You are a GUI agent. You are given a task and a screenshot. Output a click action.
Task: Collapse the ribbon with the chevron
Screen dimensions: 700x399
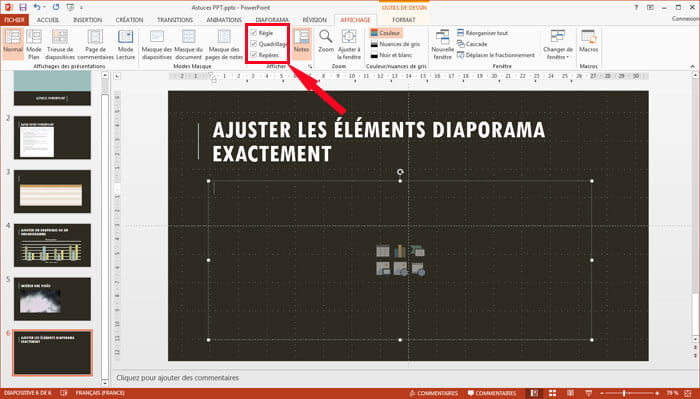point(692,66)
